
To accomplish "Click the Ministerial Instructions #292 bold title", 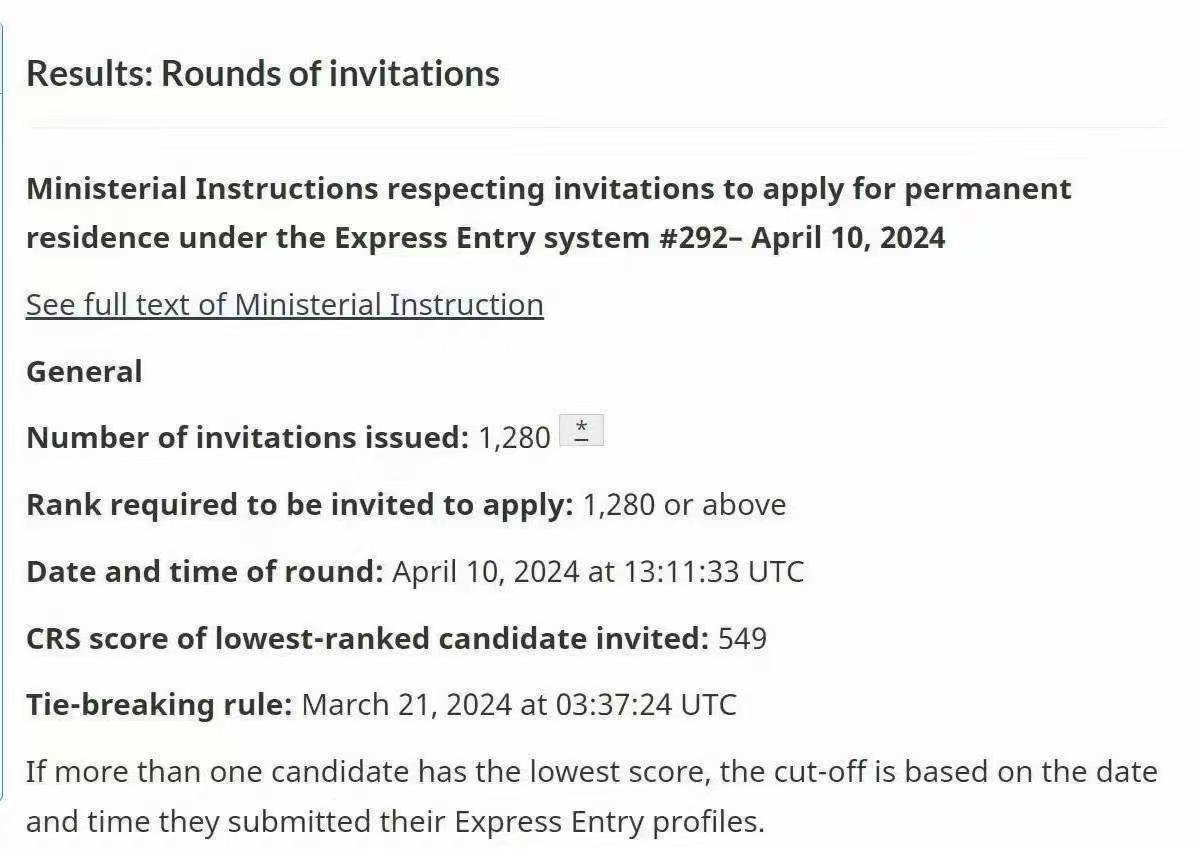I will [548, 214].
